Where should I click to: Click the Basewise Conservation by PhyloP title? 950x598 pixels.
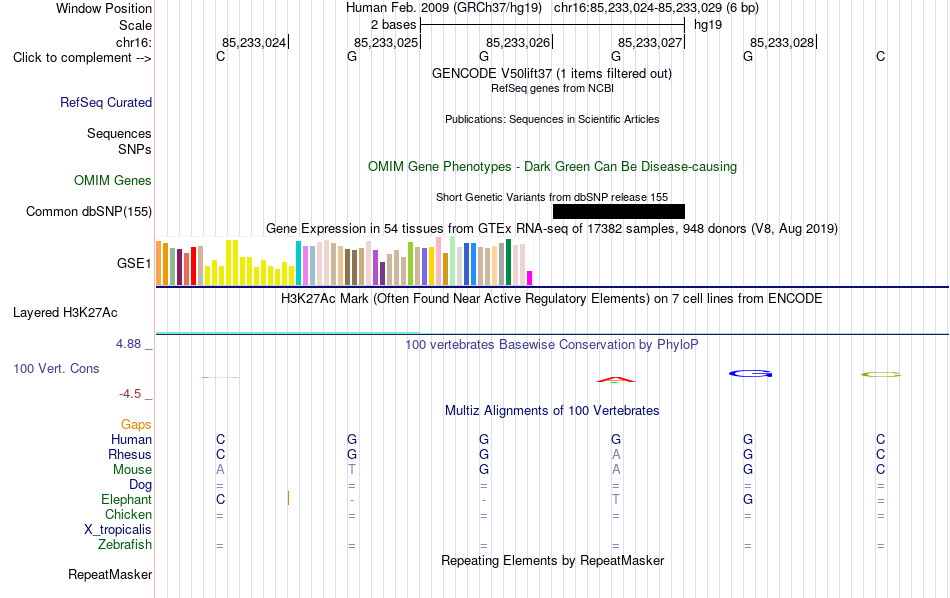(551, 345)
